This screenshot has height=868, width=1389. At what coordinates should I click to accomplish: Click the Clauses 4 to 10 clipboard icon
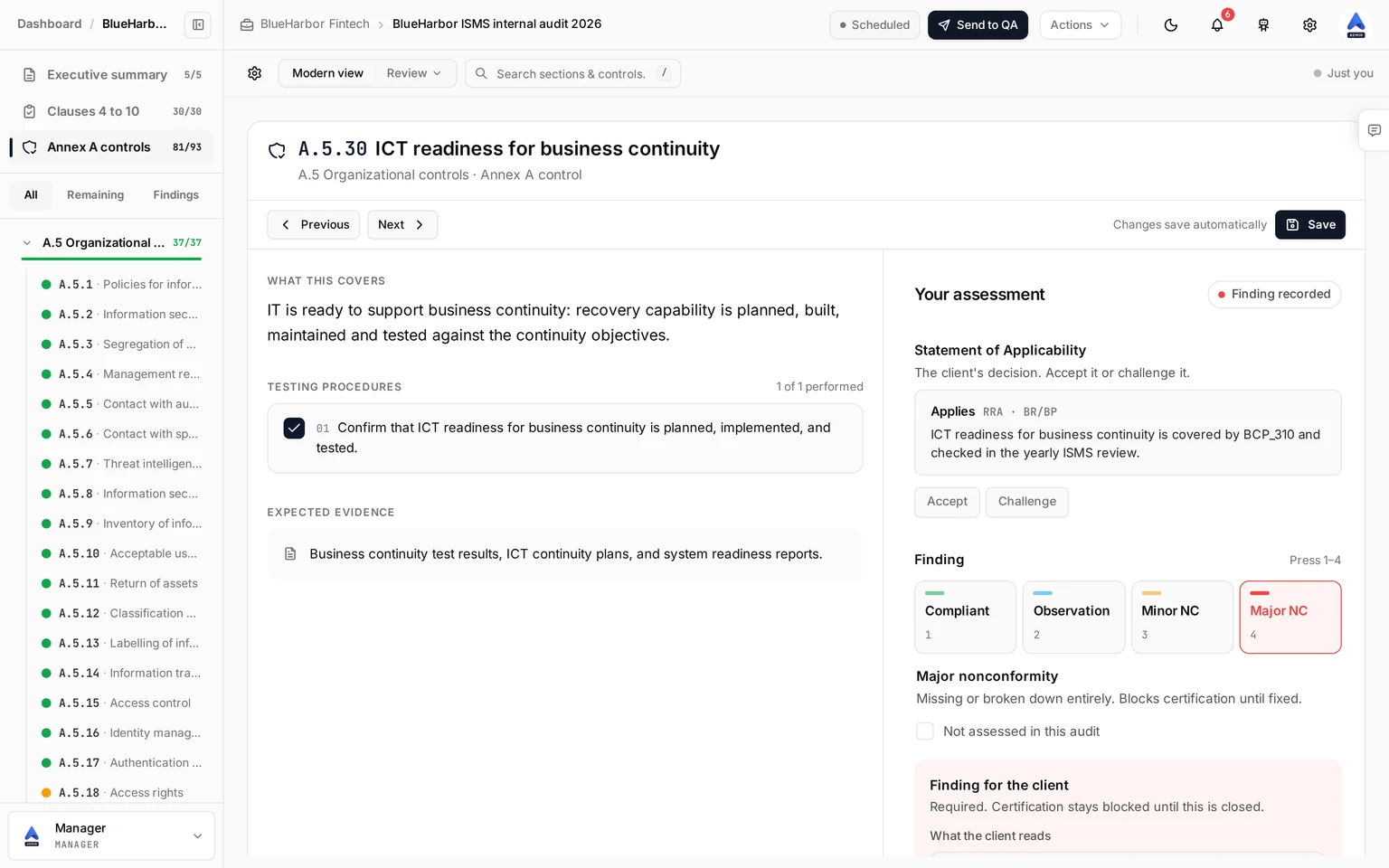tap(30, 111)
